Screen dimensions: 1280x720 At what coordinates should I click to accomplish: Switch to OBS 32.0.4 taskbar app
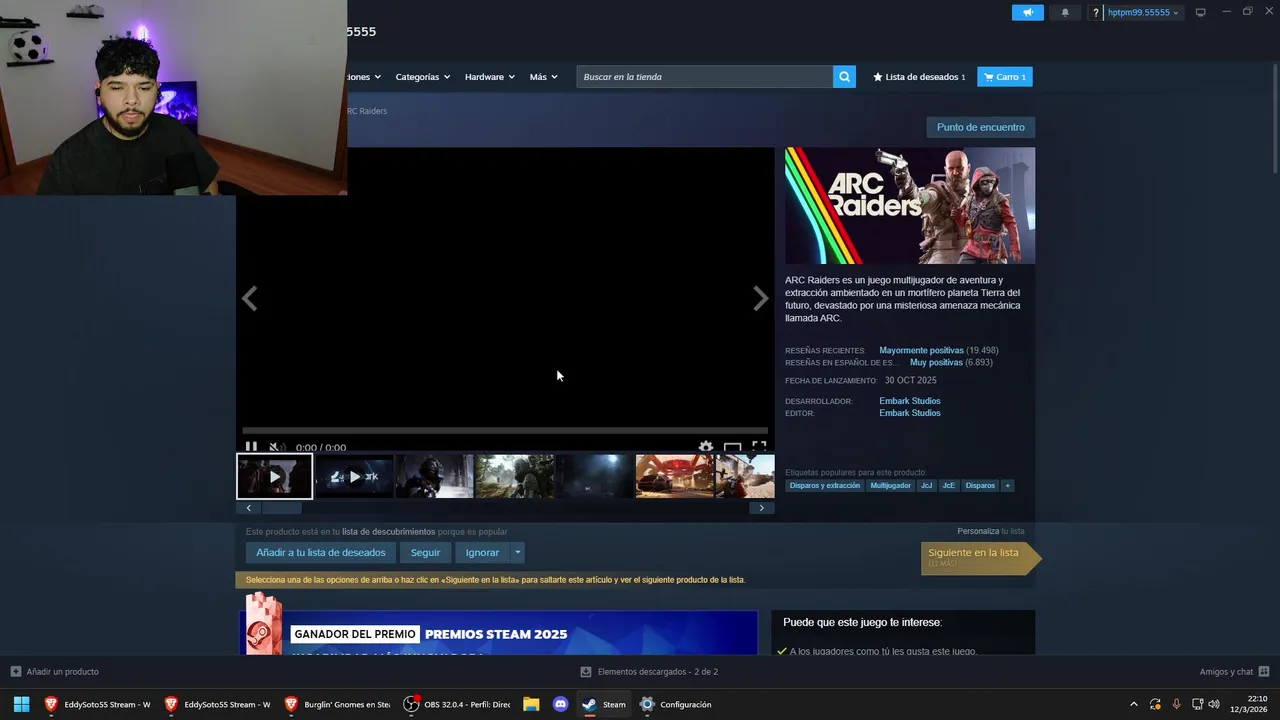coord(456,704)
